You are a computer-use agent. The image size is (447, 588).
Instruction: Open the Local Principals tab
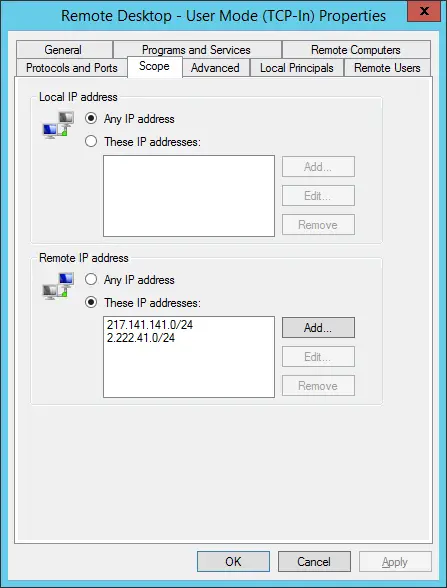click(x=297, y=68)
